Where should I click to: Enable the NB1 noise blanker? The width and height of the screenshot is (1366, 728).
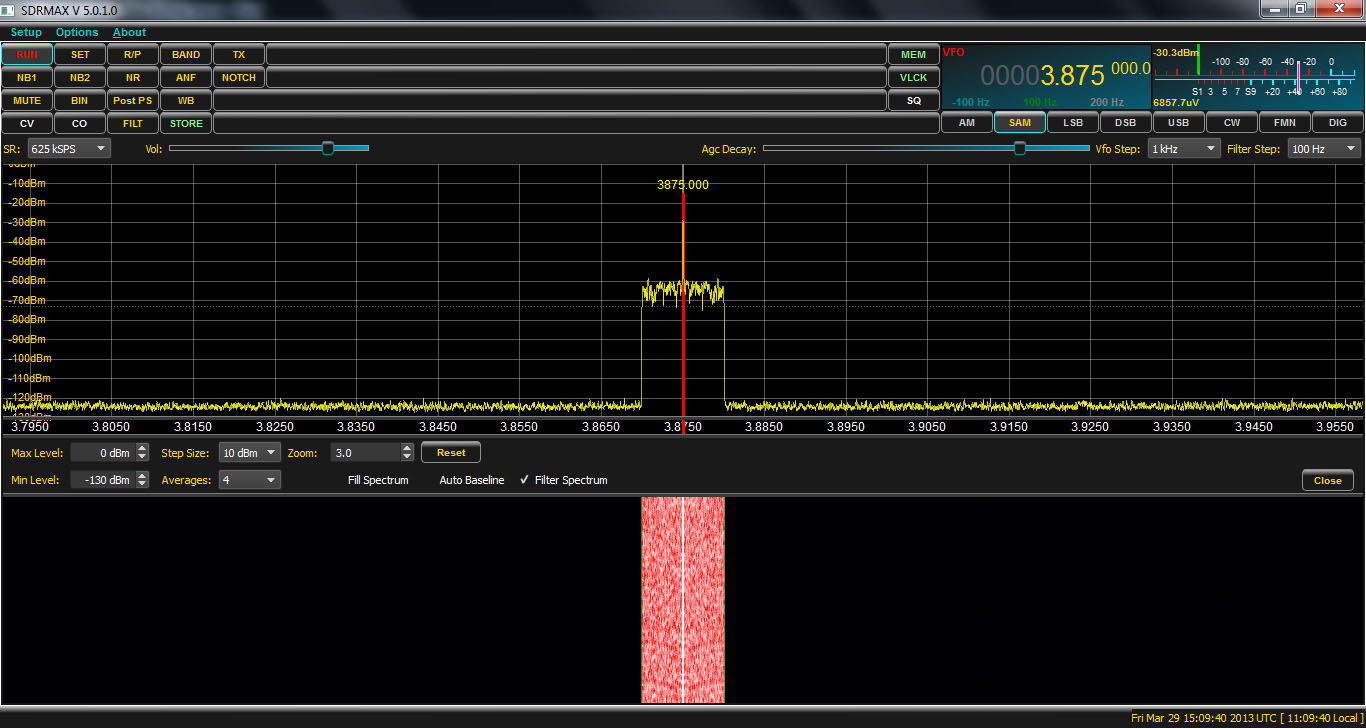point(27,77)
